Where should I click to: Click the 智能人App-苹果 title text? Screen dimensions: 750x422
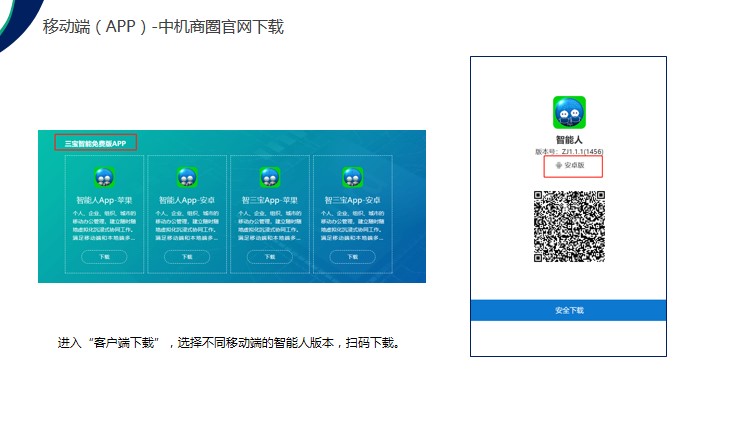(x=104, y=200)
